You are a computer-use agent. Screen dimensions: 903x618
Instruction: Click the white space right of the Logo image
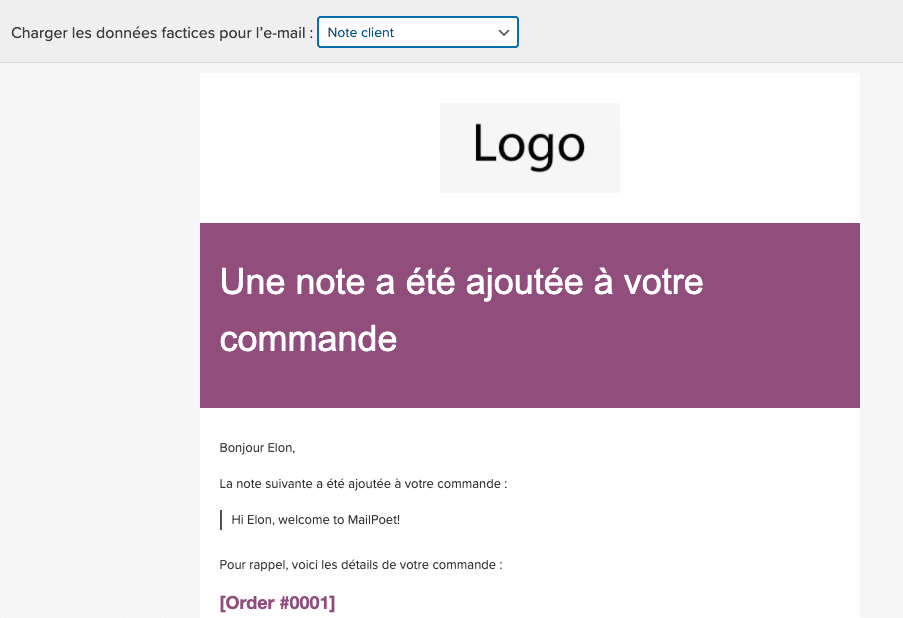(x=740, y=147)
